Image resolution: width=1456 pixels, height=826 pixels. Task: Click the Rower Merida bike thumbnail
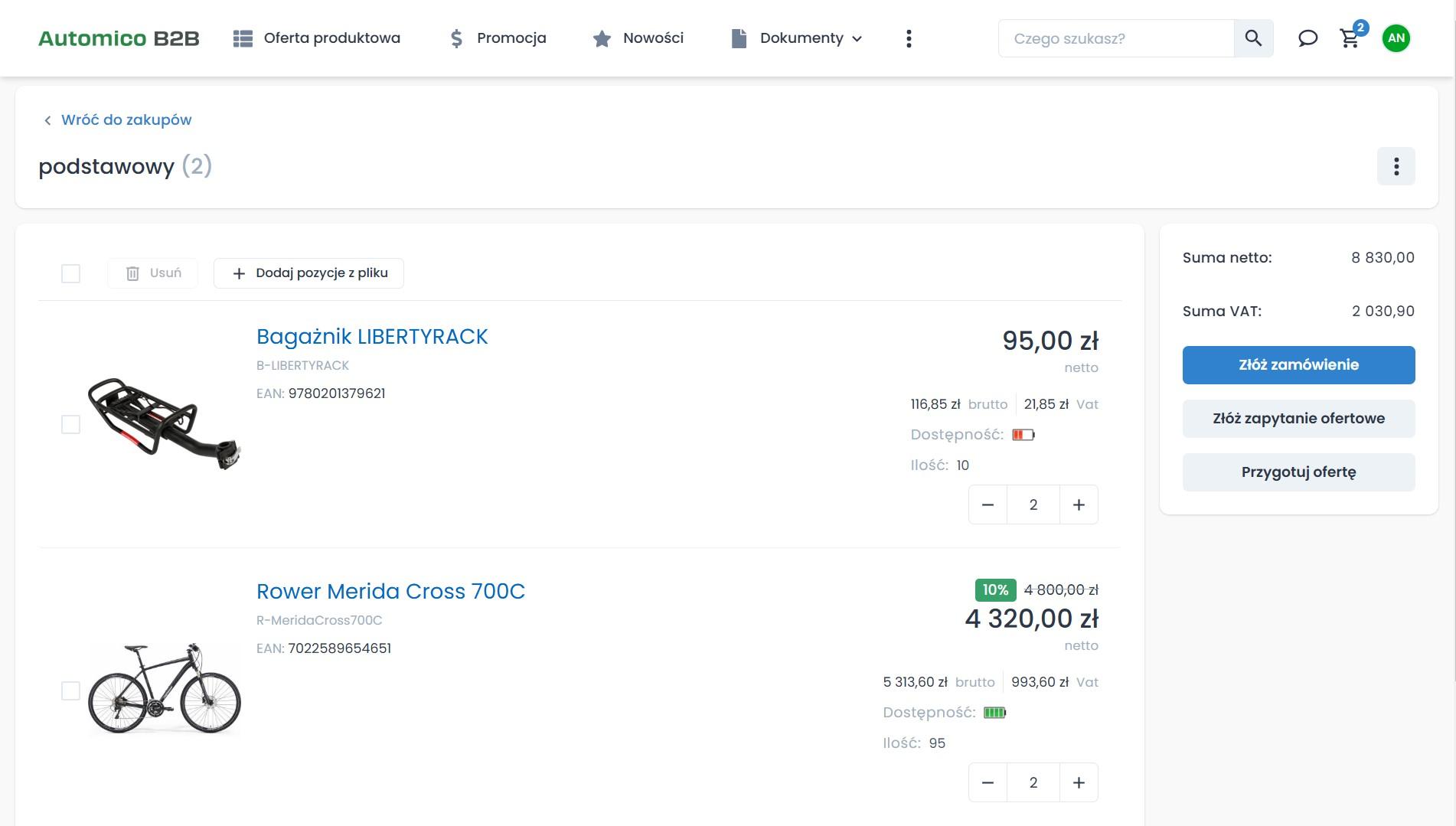165,689
